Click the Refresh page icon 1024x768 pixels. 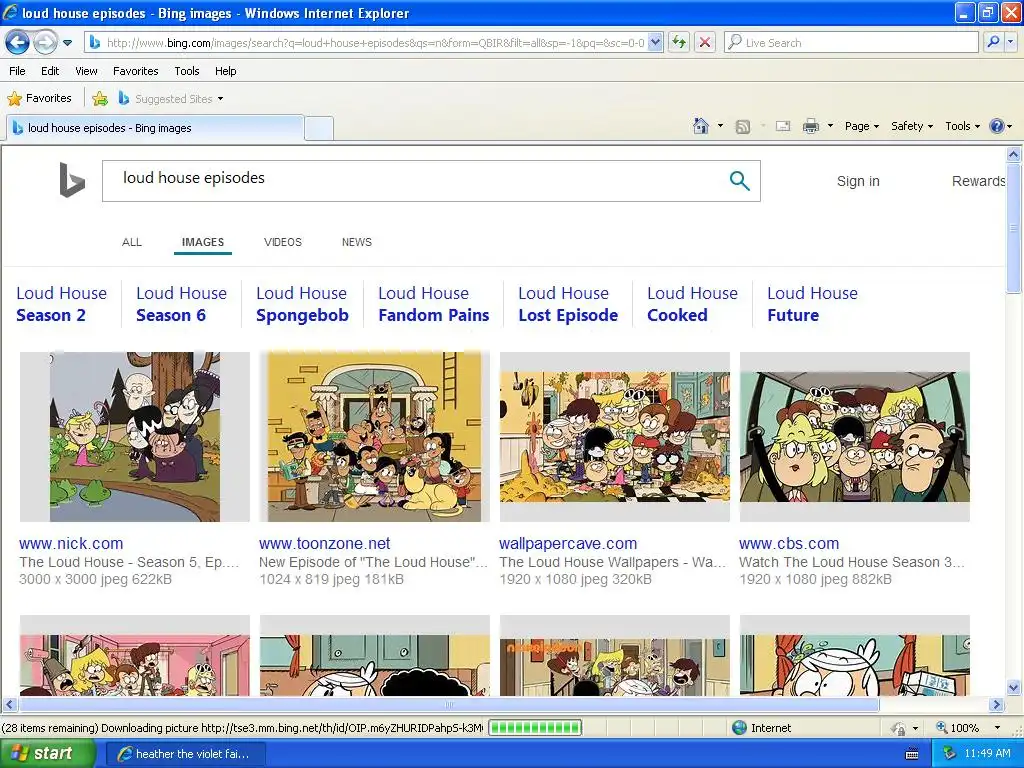click(x=679, y=42)
